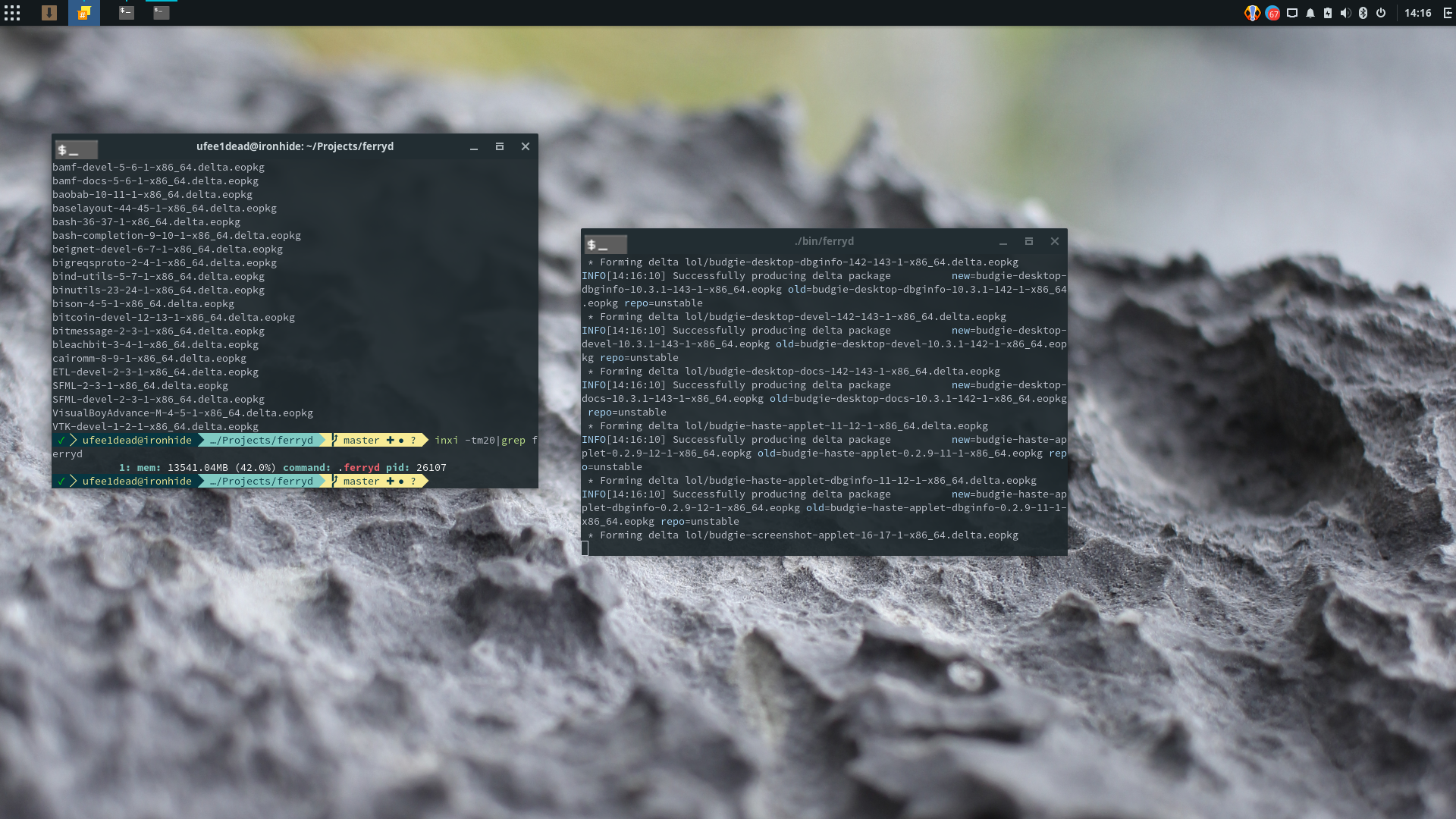Close the ./bin/ferryd terminal window

1055,241
